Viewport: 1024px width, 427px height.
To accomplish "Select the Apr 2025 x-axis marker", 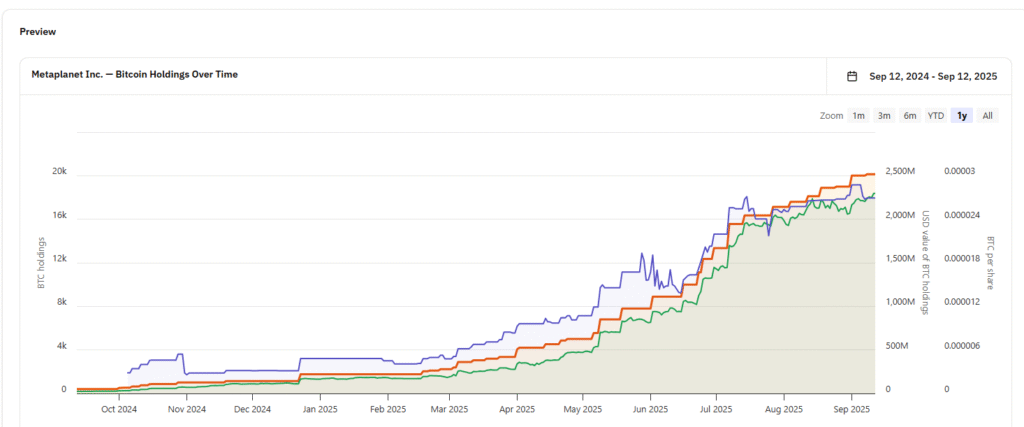I will [517, 409].
